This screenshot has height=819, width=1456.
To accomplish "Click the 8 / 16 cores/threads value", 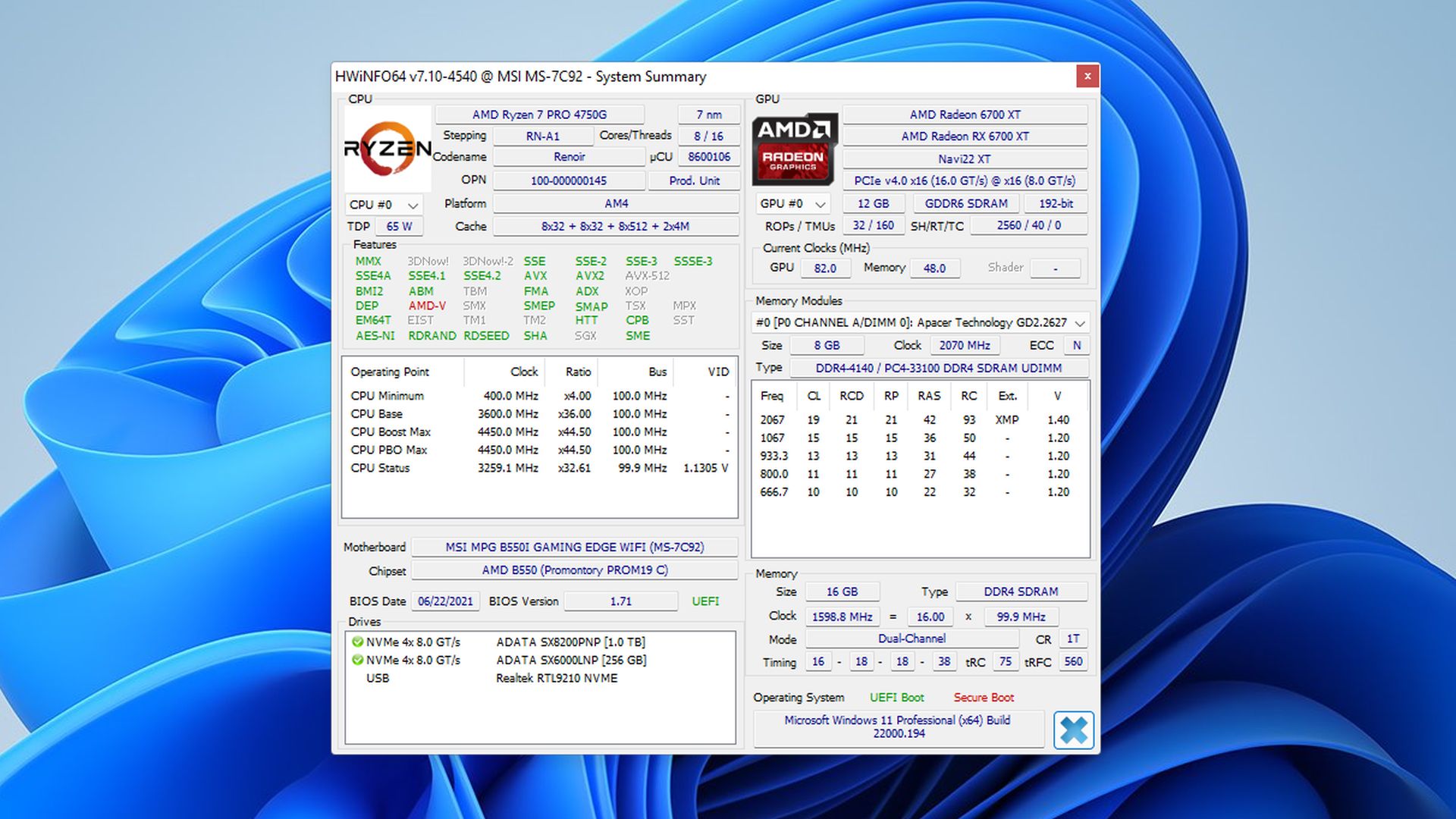I will click(709, 136).
